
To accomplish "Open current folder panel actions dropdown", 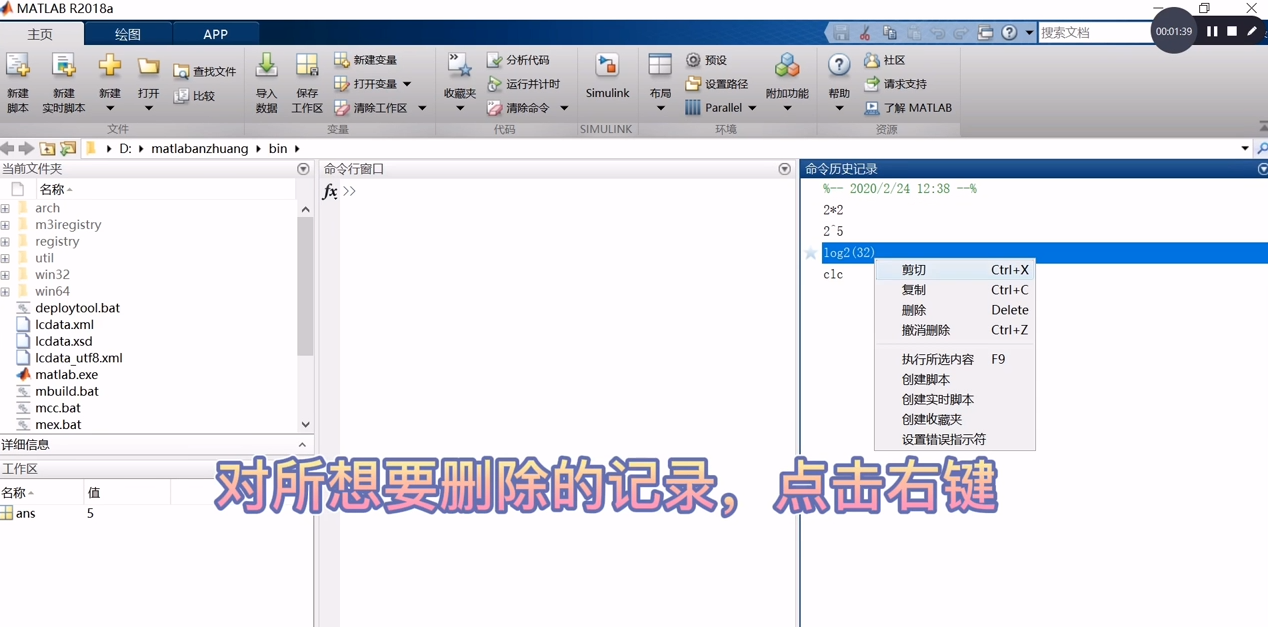I will pos(303,169).
